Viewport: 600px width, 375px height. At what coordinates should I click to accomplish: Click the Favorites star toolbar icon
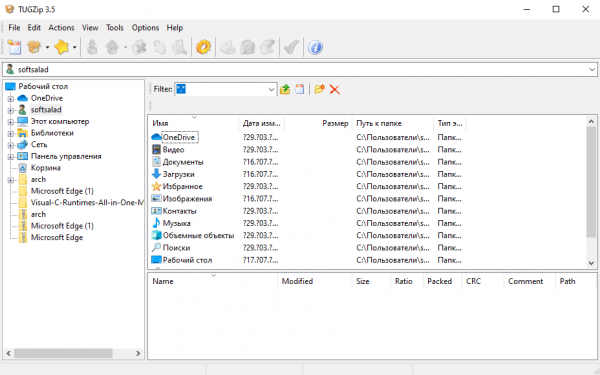(x=62, y=47)
